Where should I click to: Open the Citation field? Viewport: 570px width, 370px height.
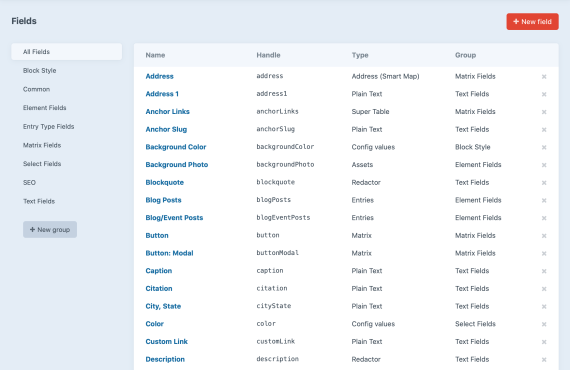pos(158,289)
